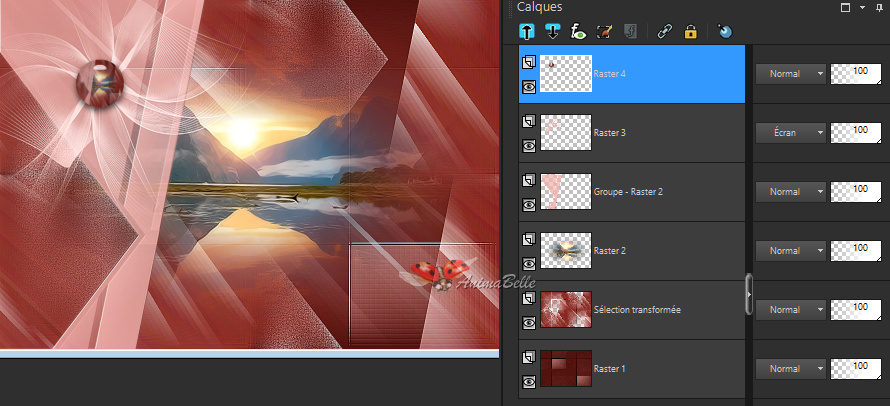Screen dimensions: 890x406
Task: Select the Sélection transformée layer thumbnail
Action: (566, 310)
